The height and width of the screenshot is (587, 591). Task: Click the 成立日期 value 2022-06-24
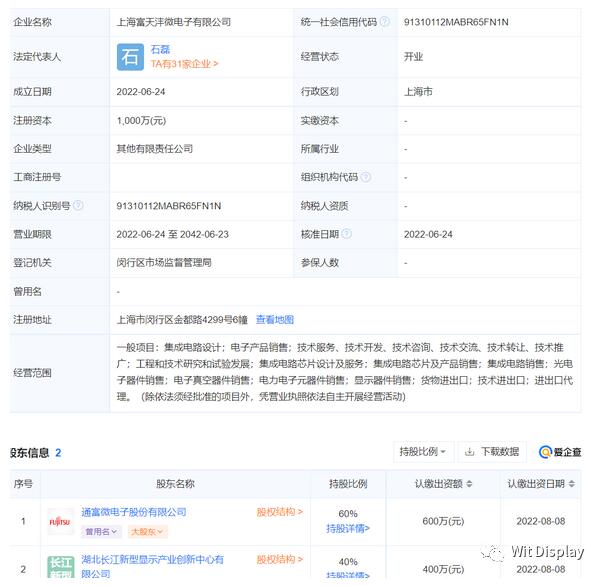pyautogui.click(x=141, y=92)
